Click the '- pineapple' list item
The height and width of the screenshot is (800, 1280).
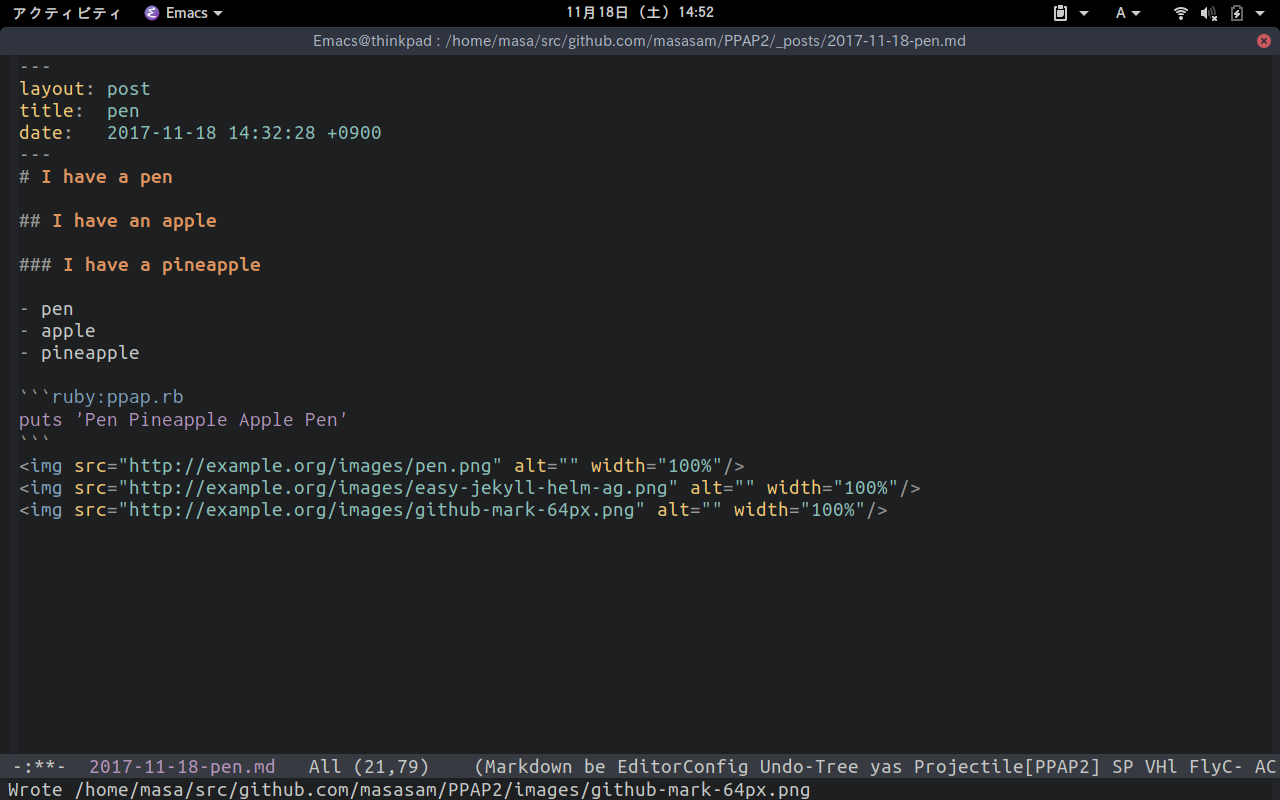[79, 353]
